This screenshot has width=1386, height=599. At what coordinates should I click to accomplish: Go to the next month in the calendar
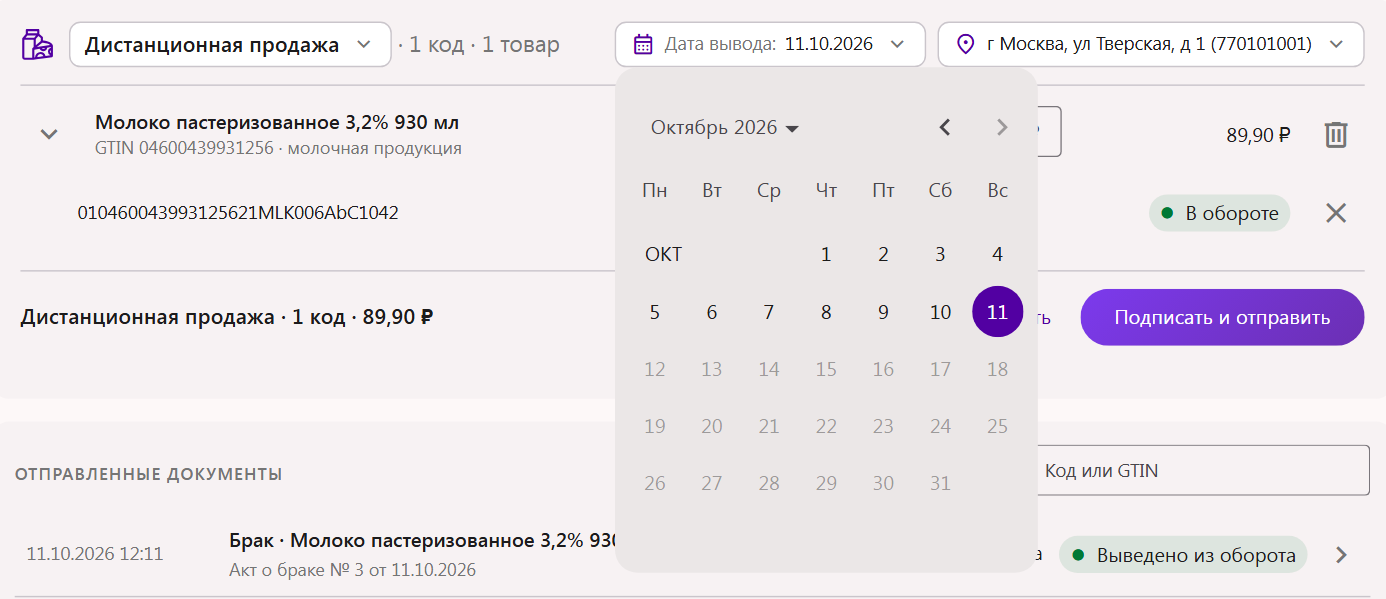1002,127
